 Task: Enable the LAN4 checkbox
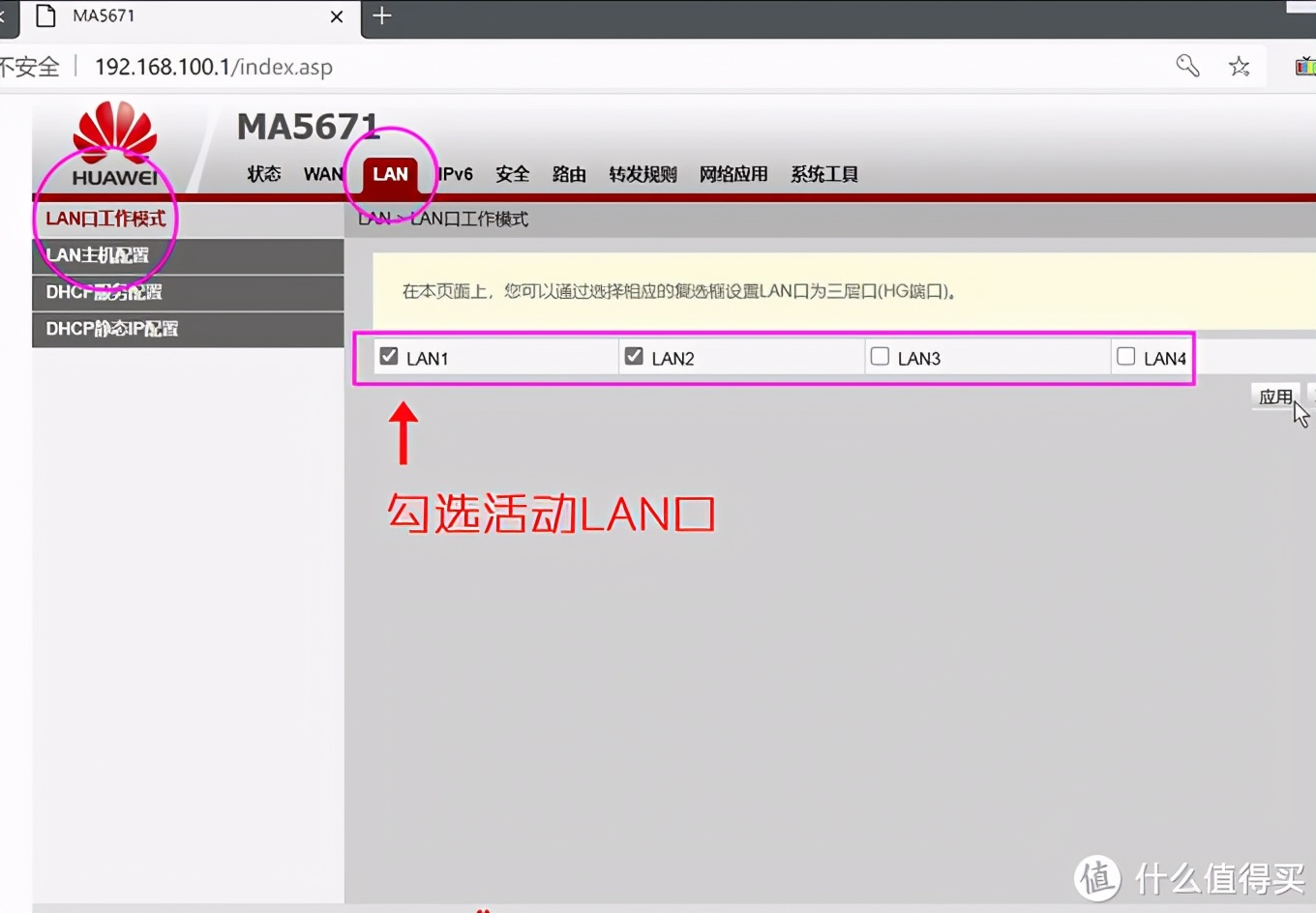tap(1125, 356)
